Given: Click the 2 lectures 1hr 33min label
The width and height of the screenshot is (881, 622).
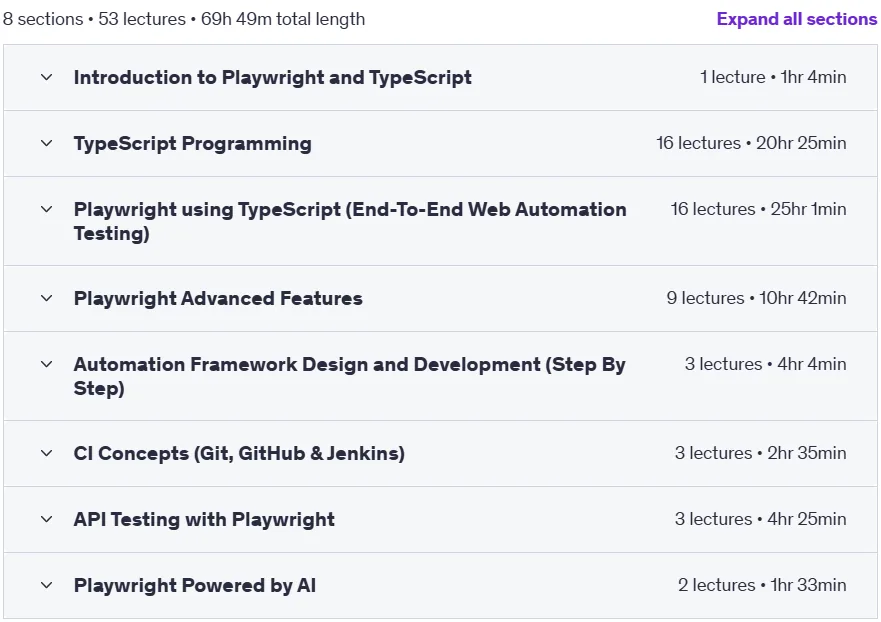Looking at the screenshot, I should [x=762, y=585].
